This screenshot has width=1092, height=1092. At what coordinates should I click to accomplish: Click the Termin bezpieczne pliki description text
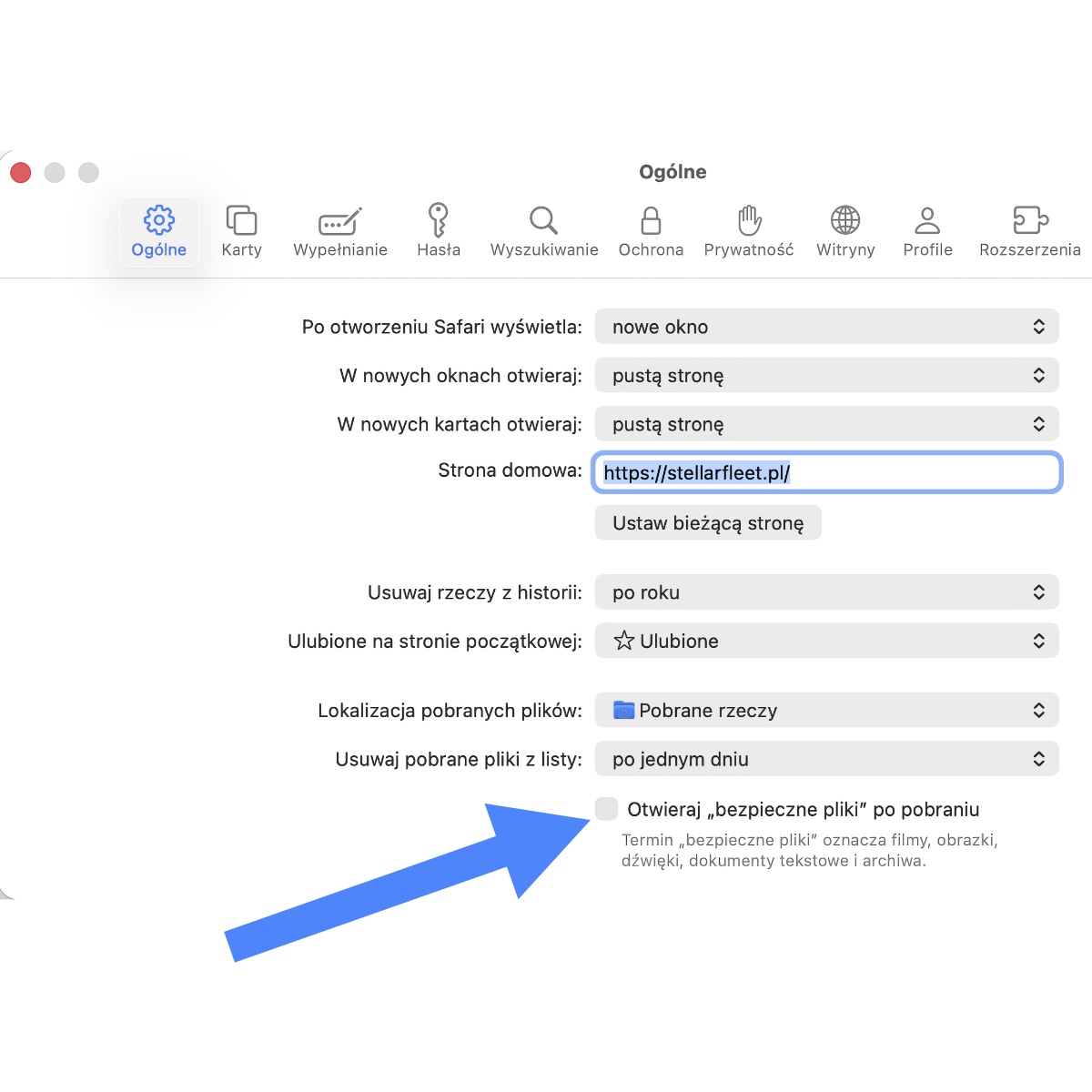[x=810, y=850]
